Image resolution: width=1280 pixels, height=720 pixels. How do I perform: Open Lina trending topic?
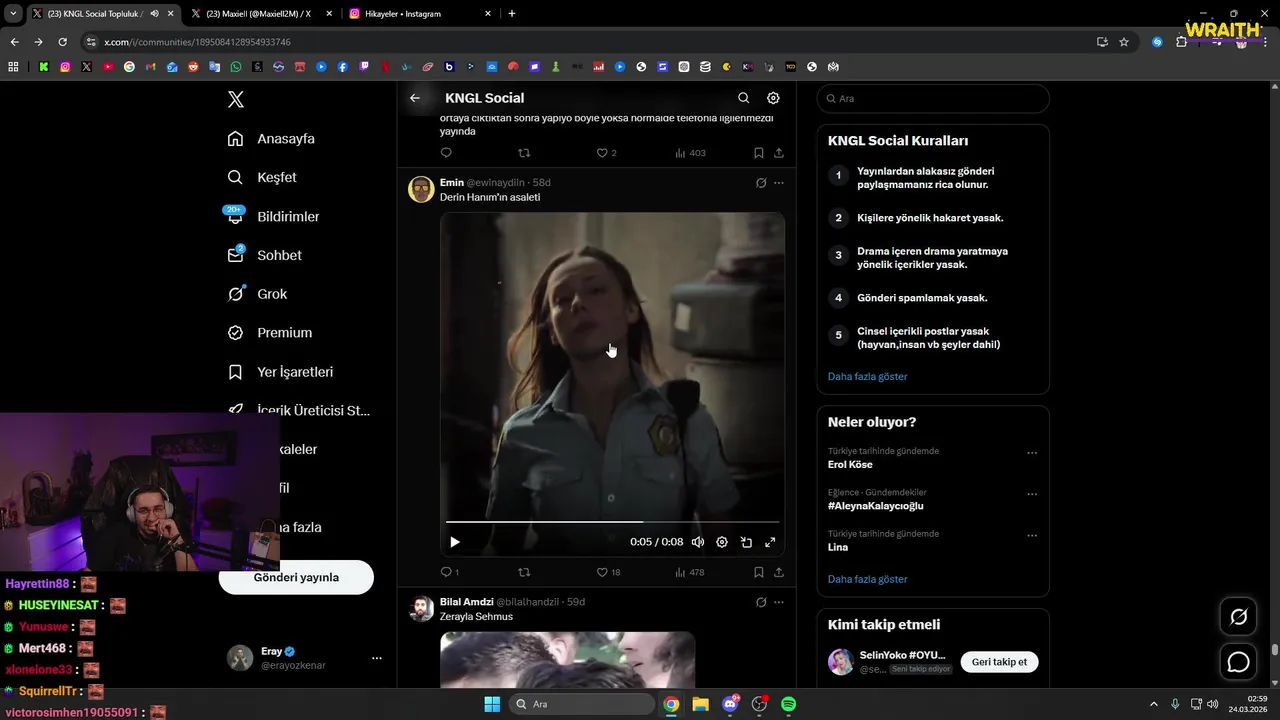click(x=838, y=547)
